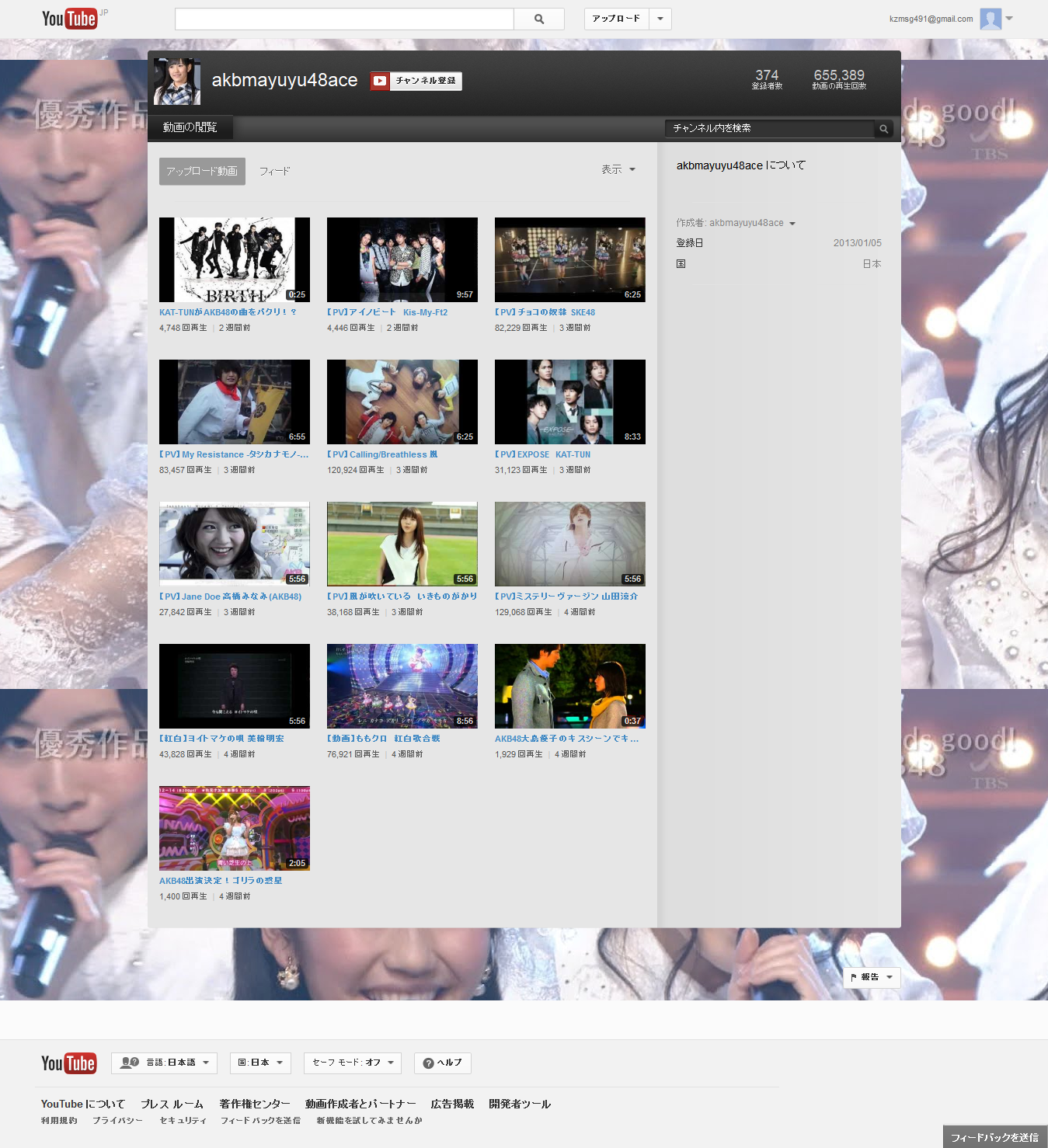The height and width of the screenshot is (1148, 1048).
Task: Click the footer YouTube logo
Action: point(69,1063)
